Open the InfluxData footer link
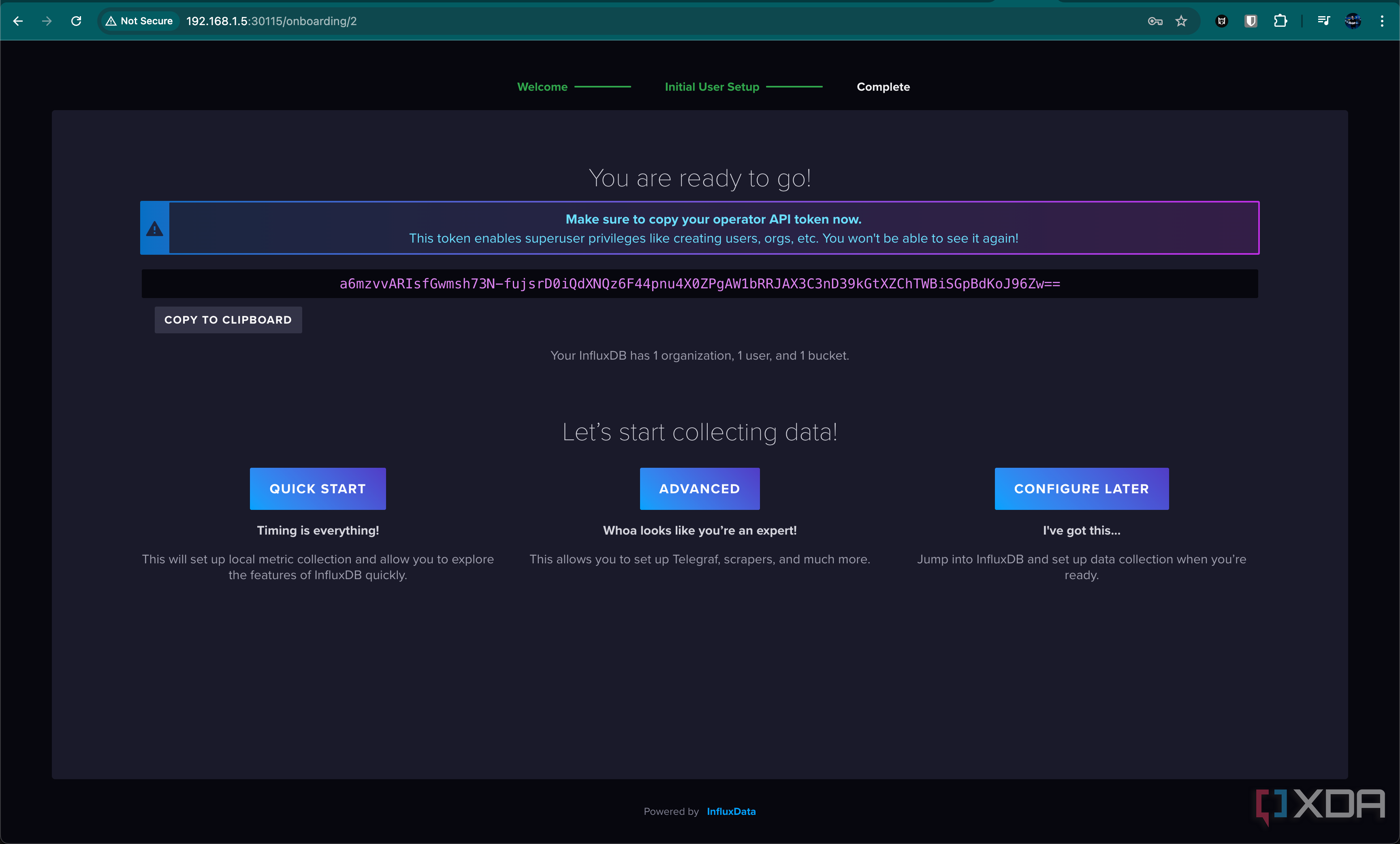 click(x=731, y=811)
